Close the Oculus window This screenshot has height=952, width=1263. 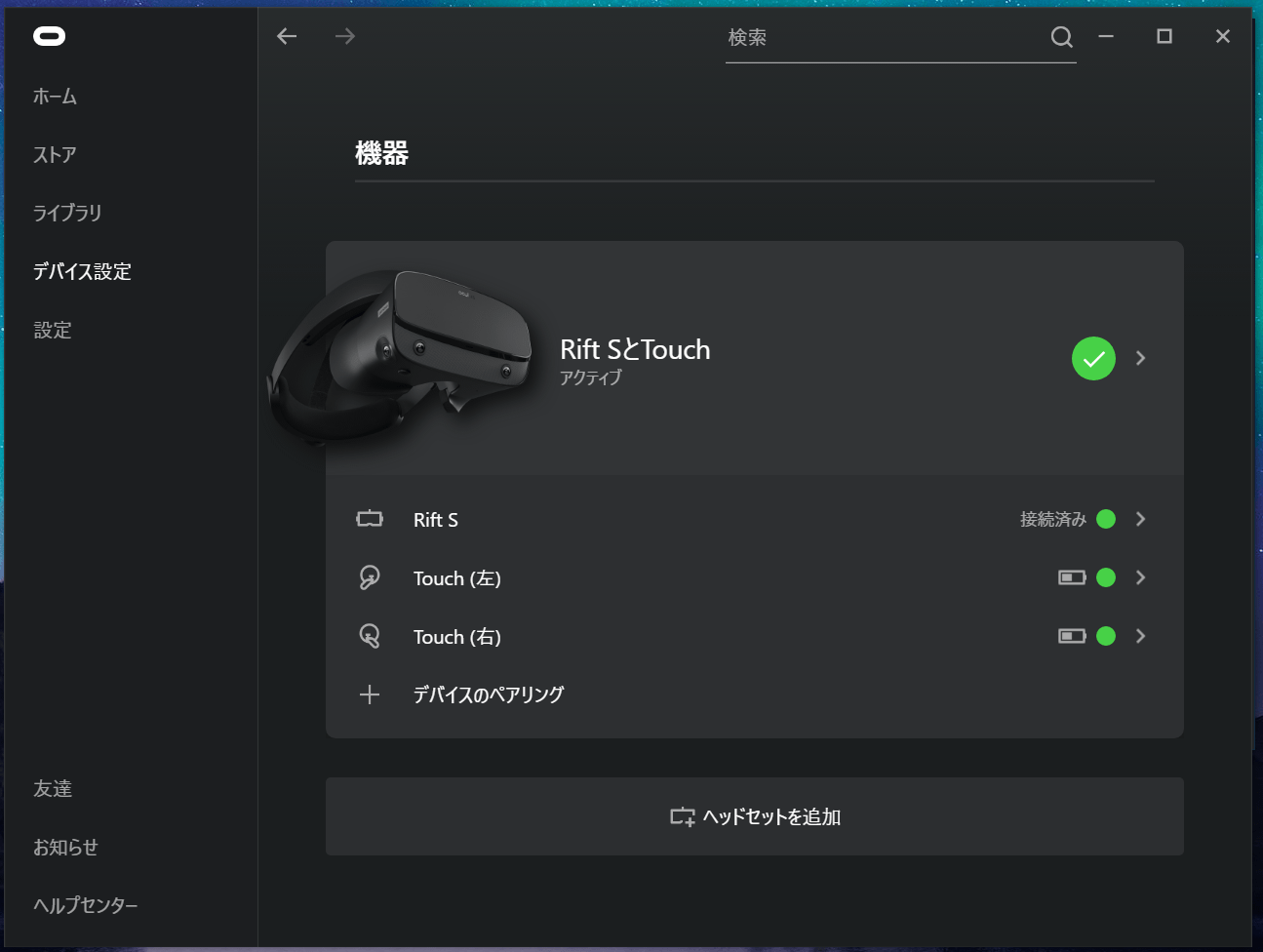1223,36
